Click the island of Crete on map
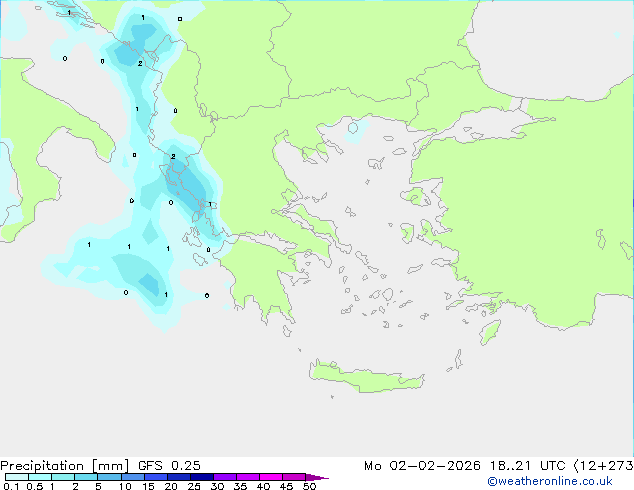 pos(366,378)
